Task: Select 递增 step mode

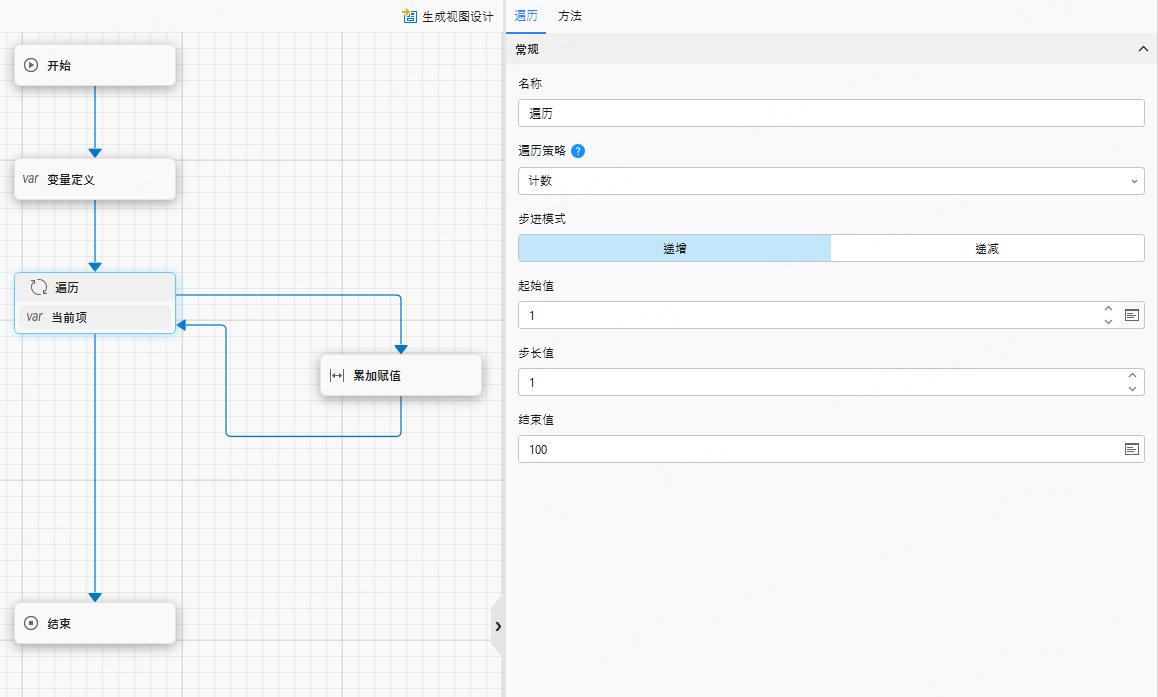Action: click(674, 248)
